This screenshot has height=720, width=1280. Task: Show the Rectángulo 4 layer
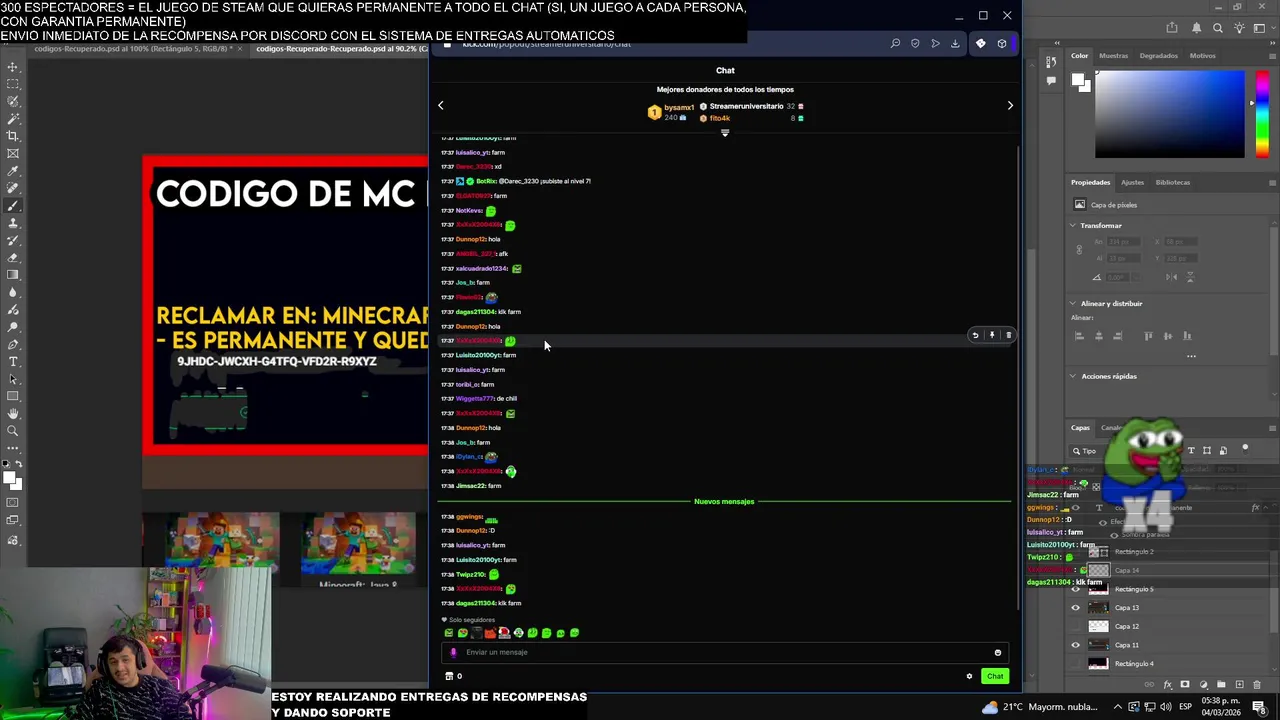tap(1076, 664)
